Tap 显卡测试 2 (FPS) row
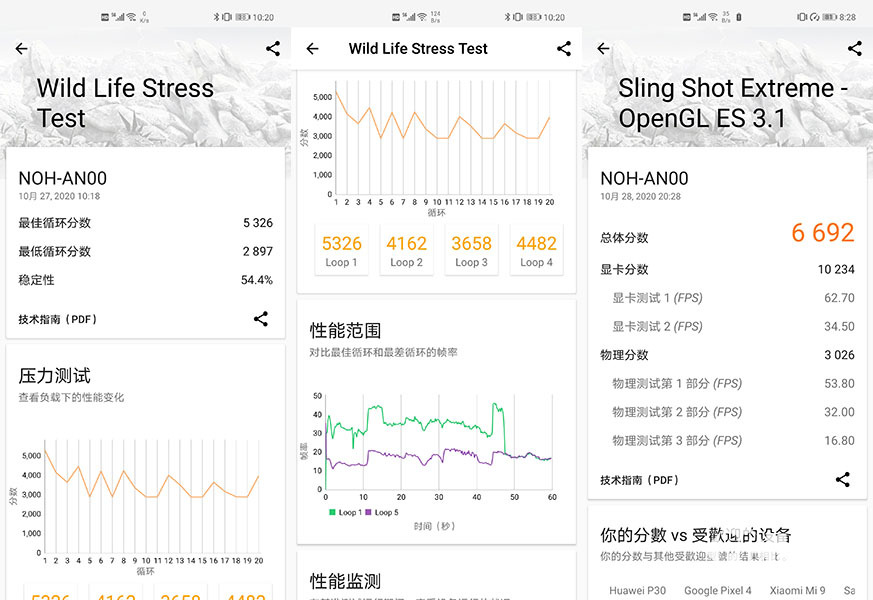 [727, 327]
